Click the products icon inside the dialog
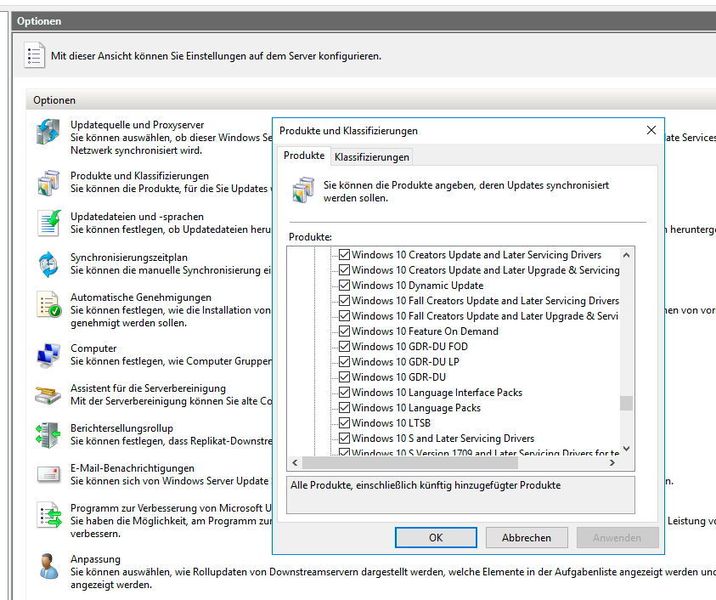 [x=303, y=190]
